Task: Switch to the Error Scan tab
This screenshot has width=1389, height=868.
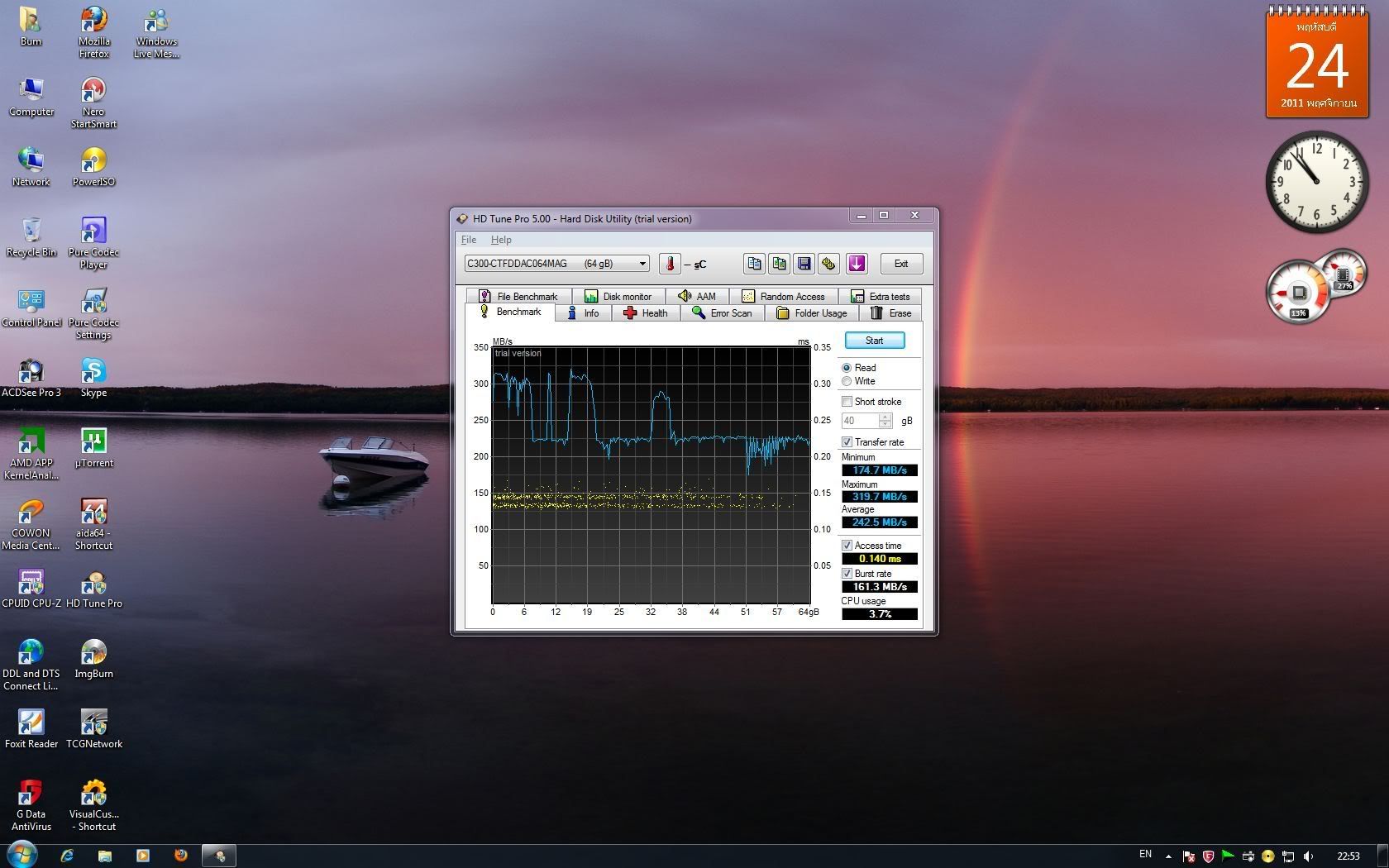Action: tap(723, 313)
